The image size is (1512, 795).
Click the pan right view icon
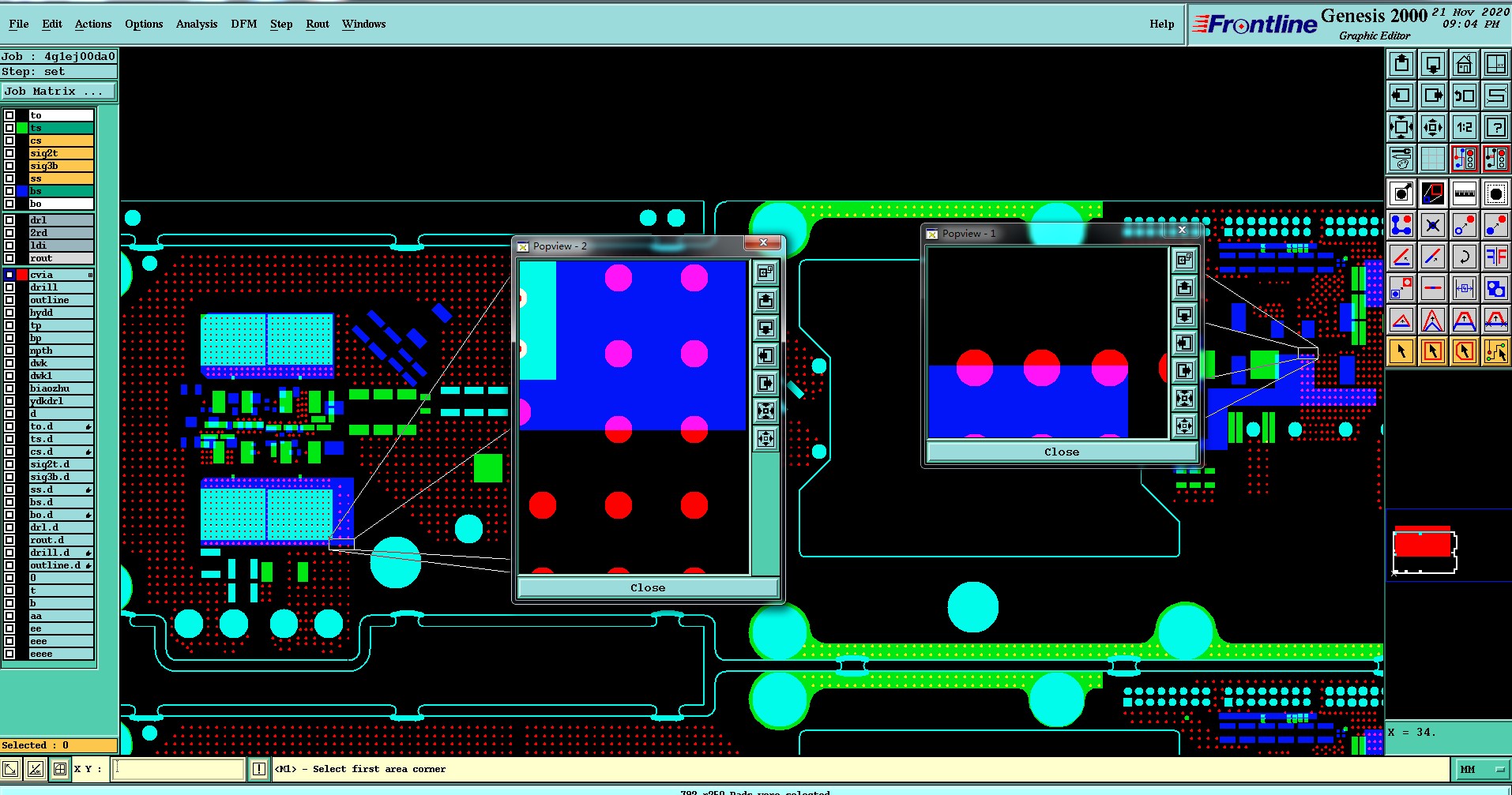[x=1433, y=96]
